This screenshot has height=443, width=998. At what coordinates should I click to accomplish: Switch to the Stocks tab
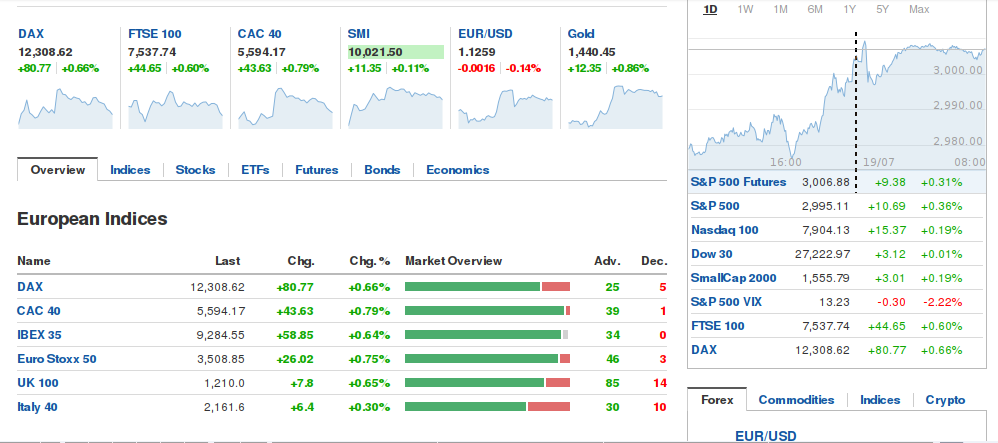[x=195, y=170]
